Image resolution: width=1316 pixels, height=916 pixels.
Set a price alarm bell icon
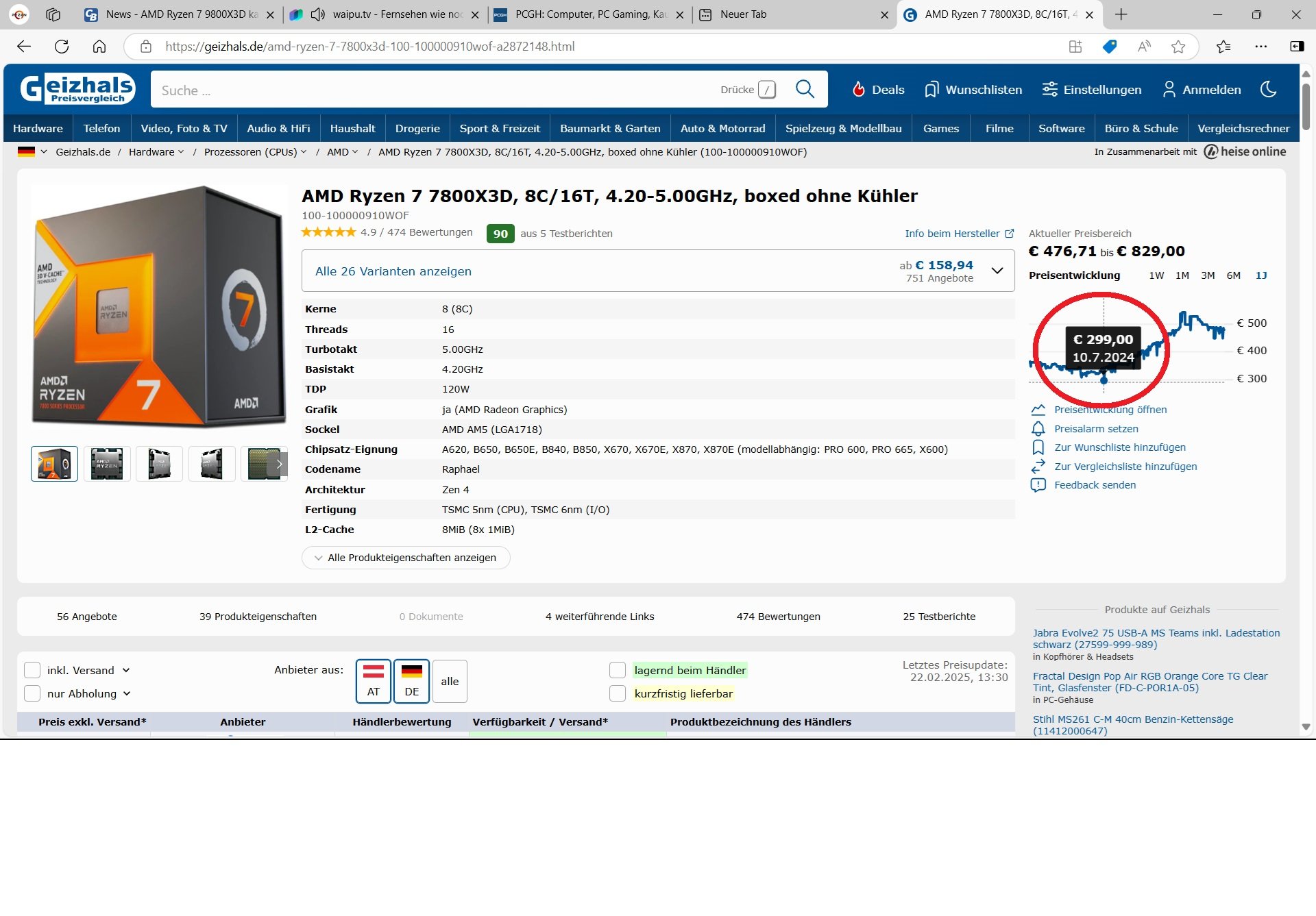pyautogui.click(x=1038, y=429)
